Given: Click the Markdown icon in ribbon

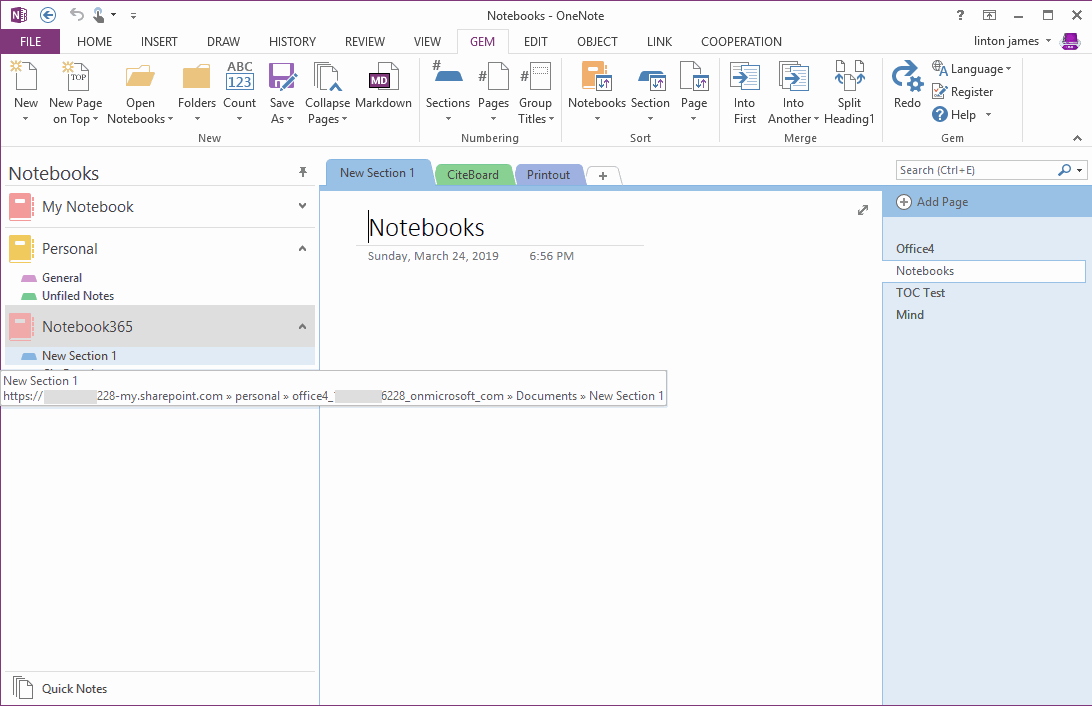Looking at the screenshot, I should tap(382, 80).
